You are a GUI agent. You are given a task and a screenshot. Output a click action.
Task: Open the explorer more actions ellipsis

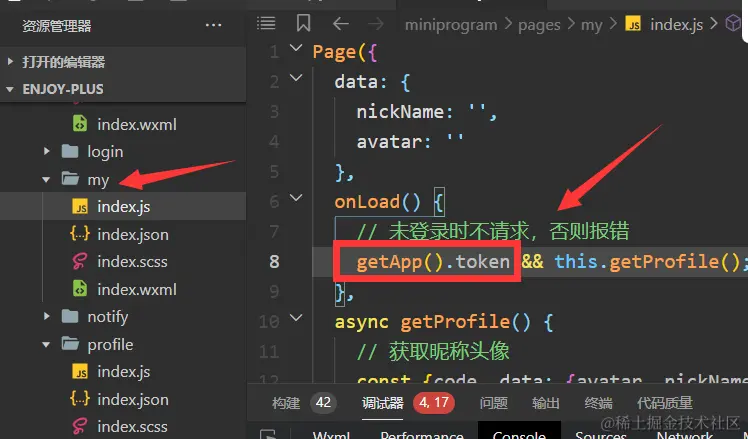(213, 25)
